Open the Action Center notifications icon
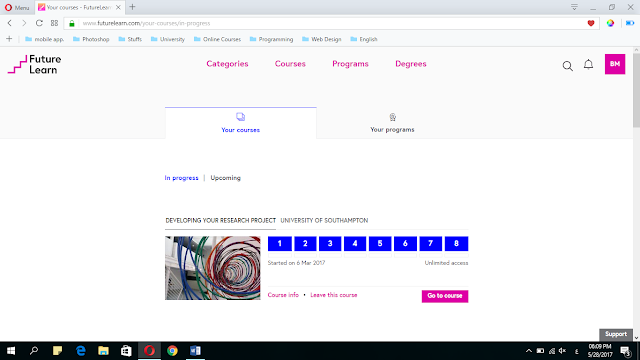640x360 pixels. pos(625,351)
